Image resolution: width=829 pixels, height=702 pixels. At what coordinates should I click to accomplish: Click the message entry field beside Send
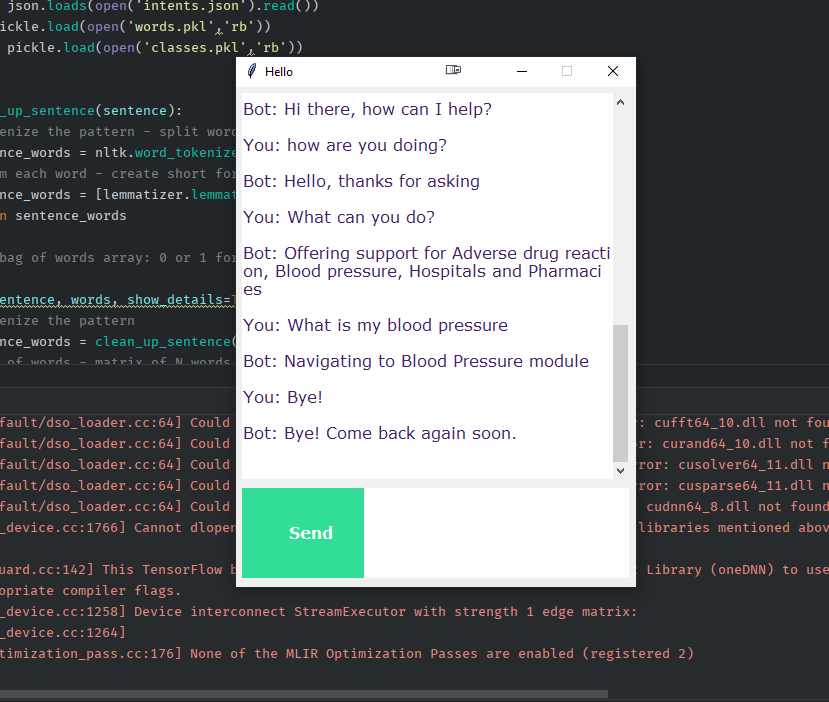(x=496, y=533)
